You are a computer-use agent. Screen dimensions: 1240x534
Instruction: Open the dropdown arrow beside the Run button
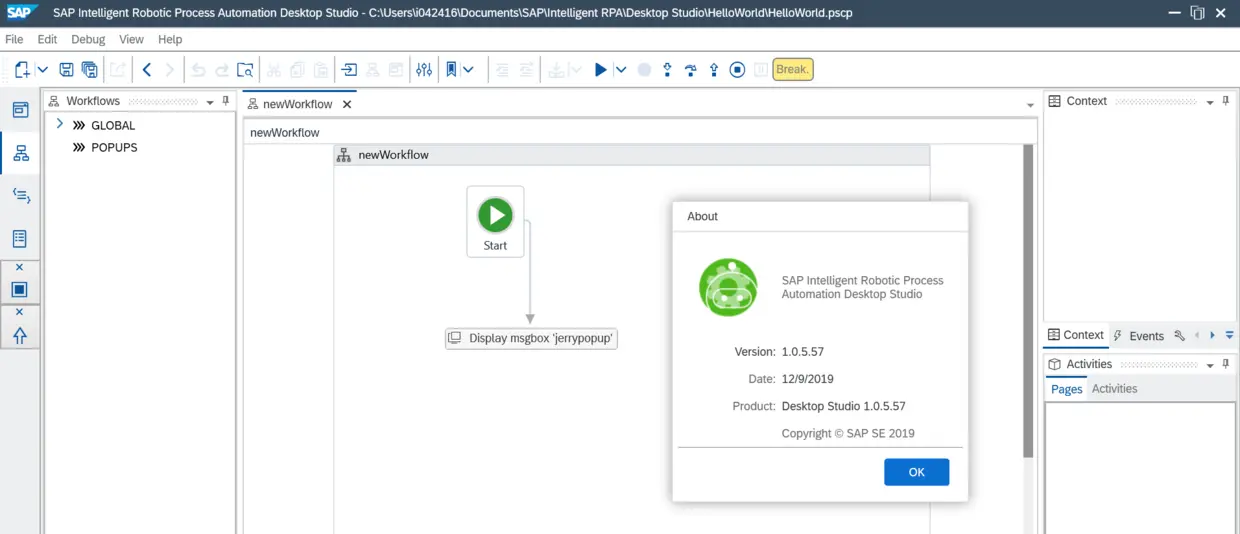[620, 70]
